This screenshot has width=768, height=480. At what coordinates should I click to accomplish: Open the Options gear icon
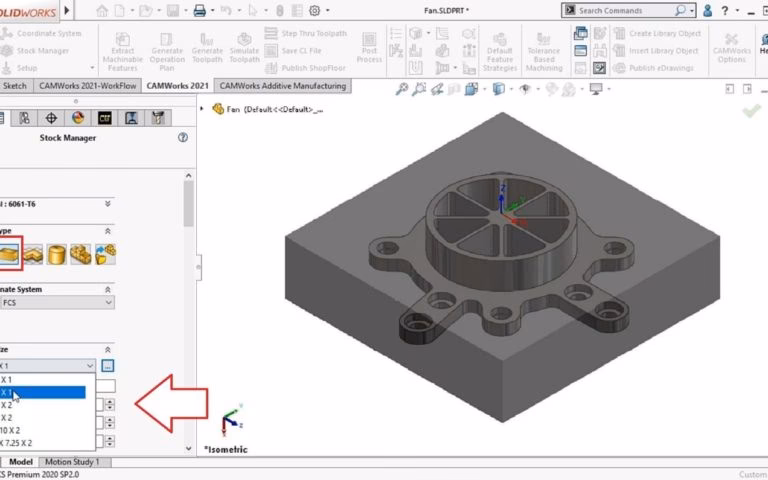click(x=314, y=10)
